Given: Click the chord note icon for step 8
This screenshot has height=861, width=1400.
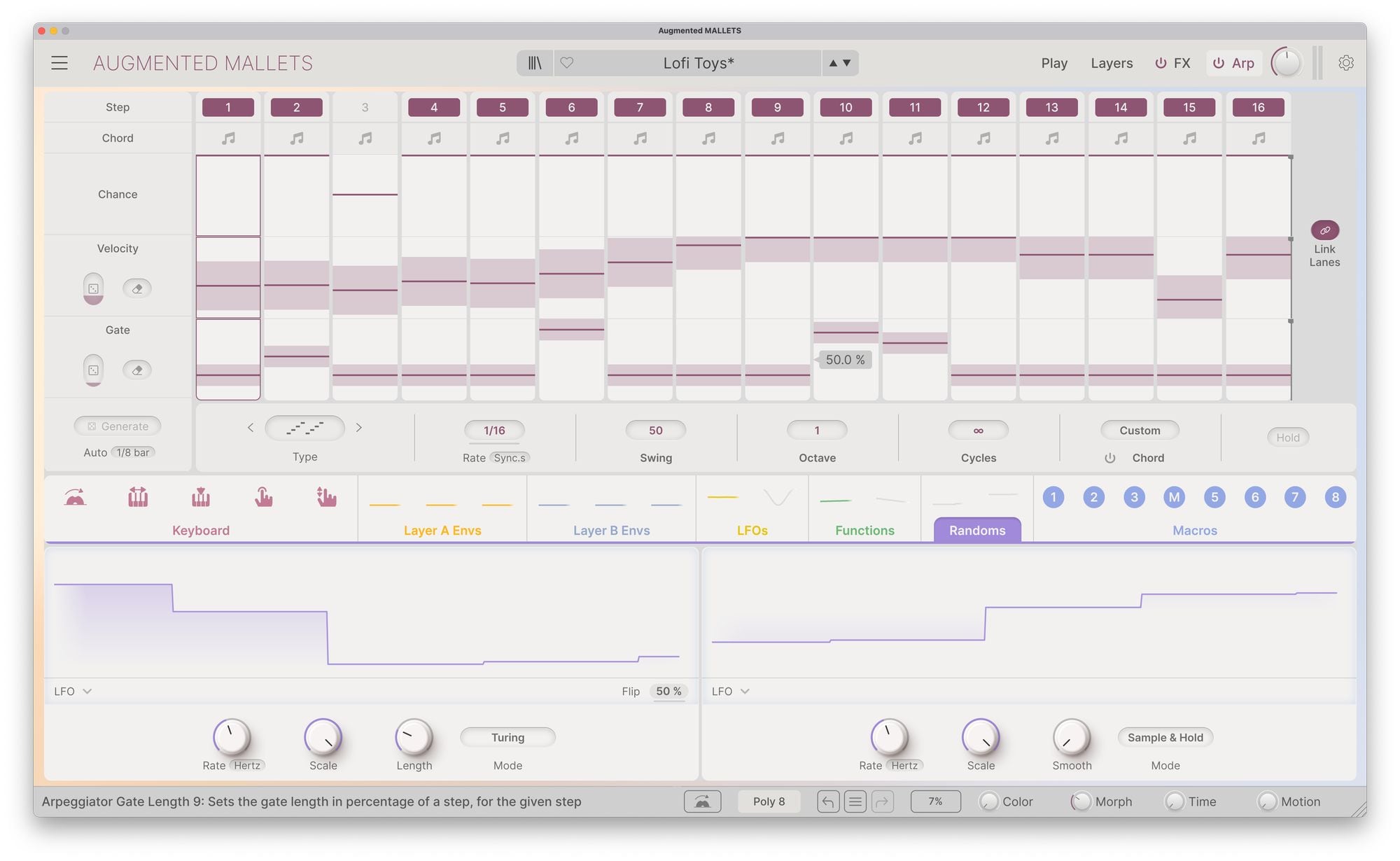Looking at the screenshot, I should 708,139.
